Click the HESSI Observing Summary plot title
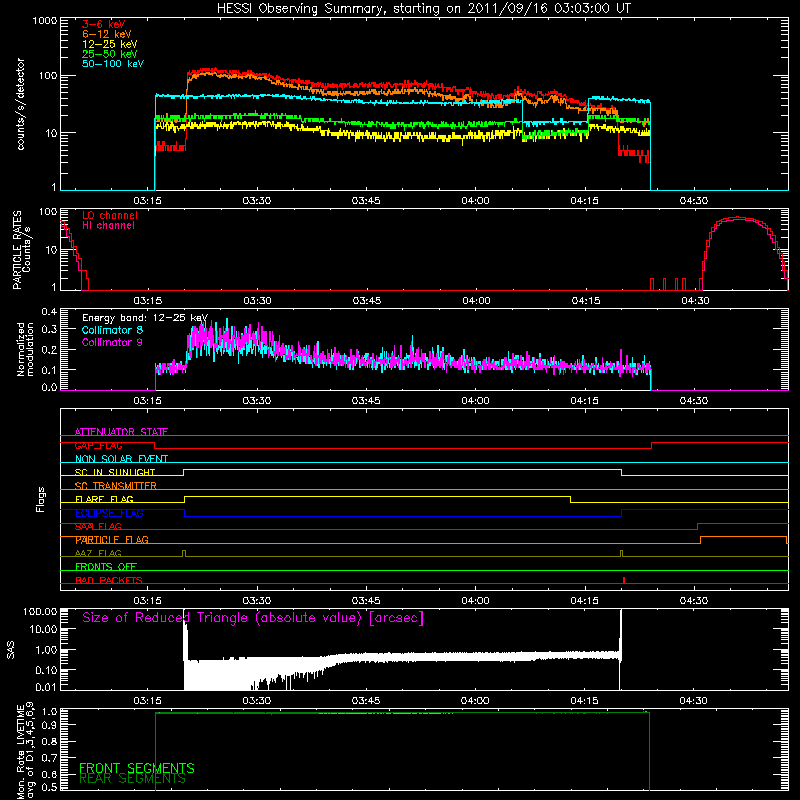The image size is (800, 800). (423, 9)
